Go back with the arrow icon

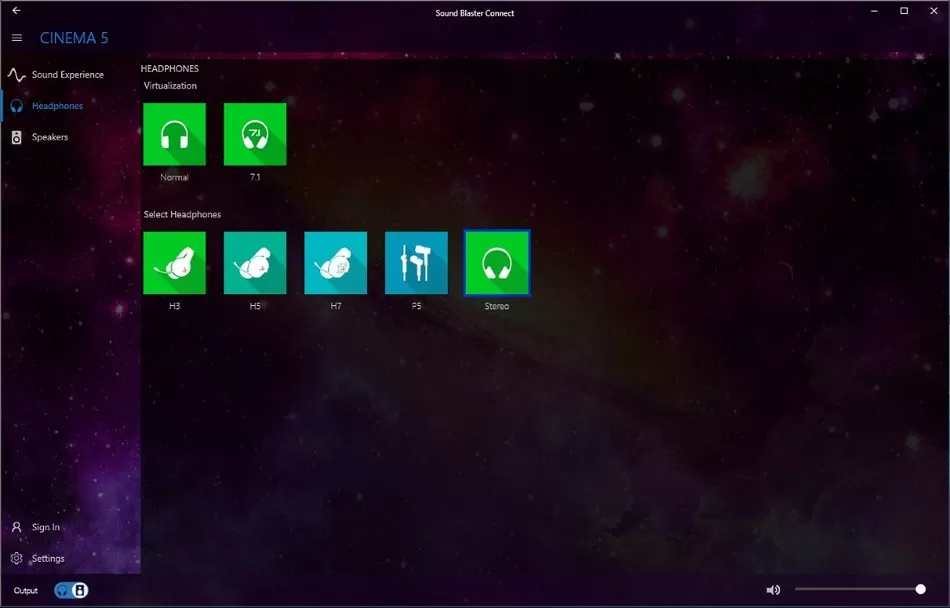[16, 10]
